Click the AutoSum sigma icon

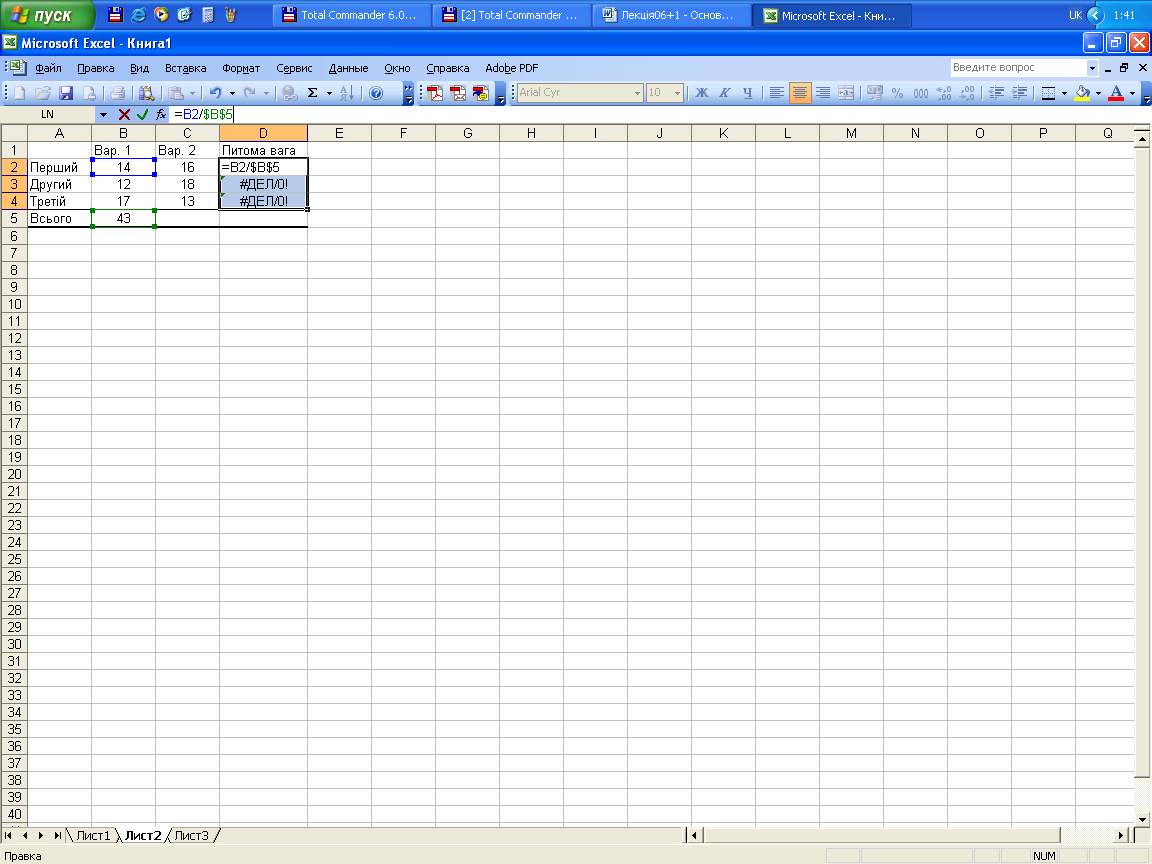(312, 93)
